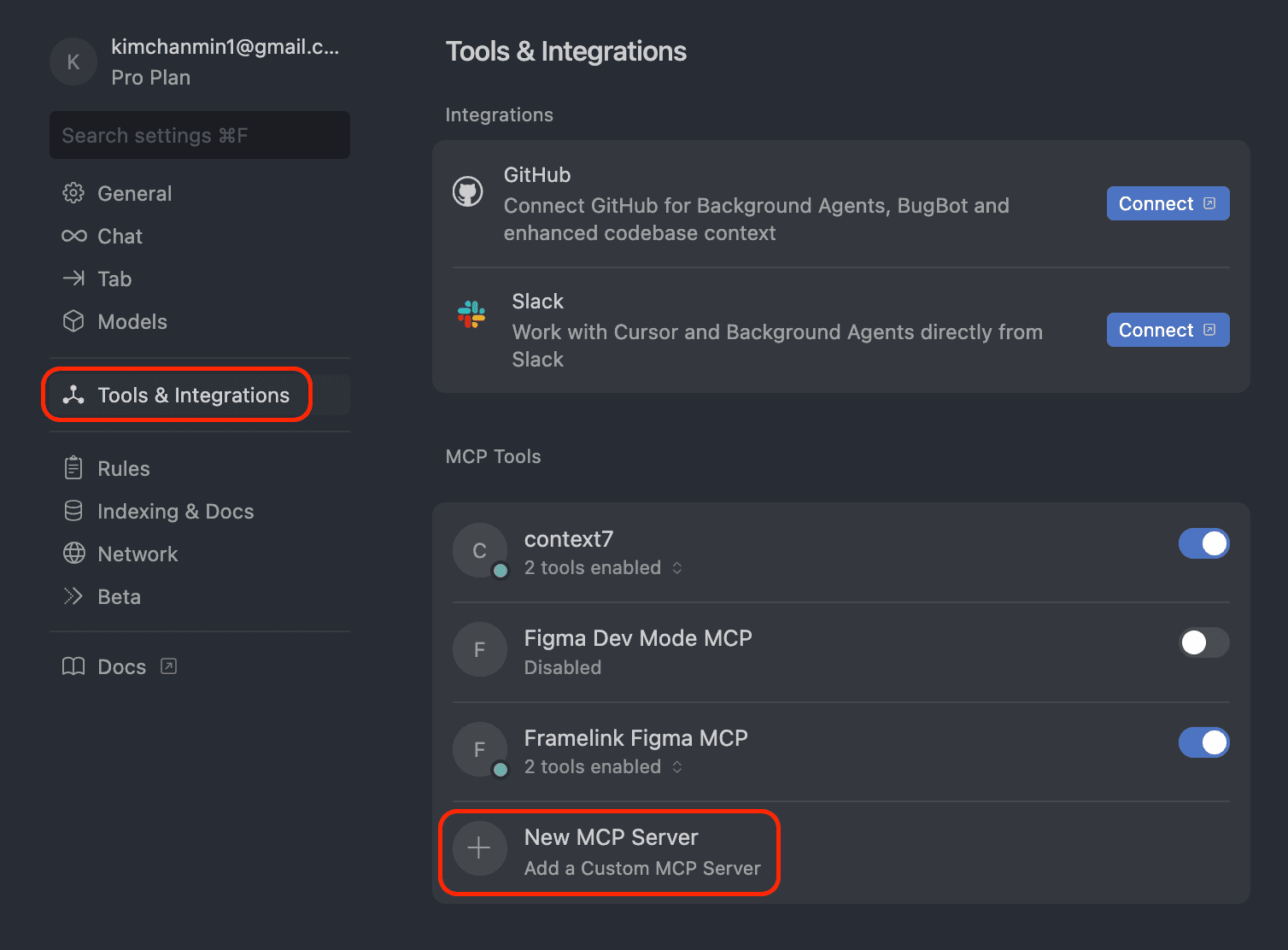Click the GitHub logo icon

[467, 191]
